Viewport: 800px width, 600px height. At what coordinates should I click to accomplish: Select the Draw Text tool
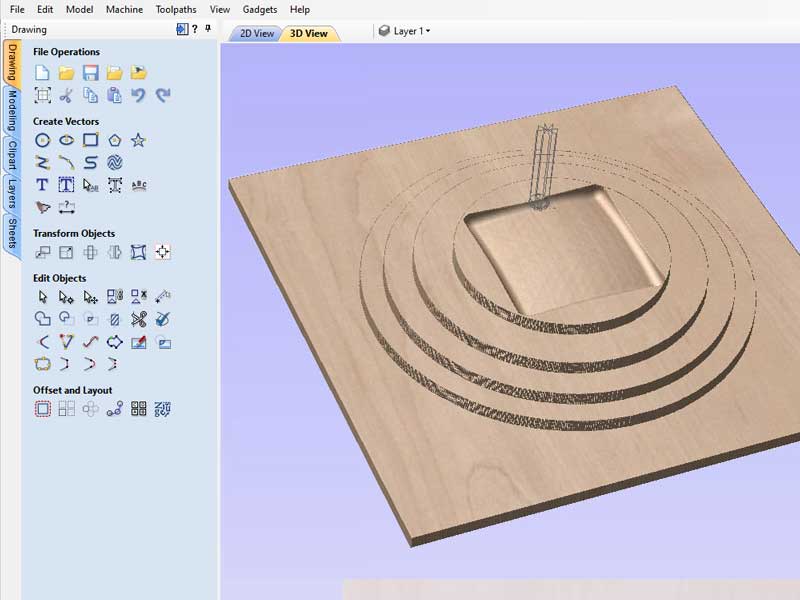(x=42, y=185)
